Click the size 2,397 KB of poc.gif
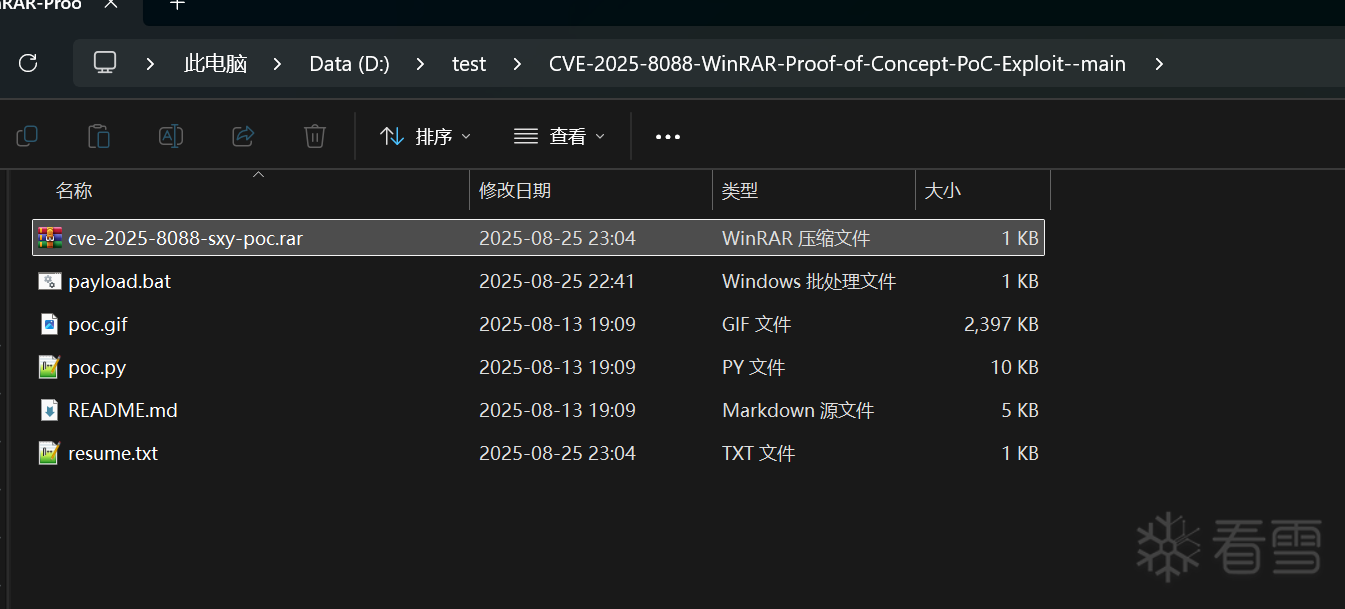 pos(1001,324)
